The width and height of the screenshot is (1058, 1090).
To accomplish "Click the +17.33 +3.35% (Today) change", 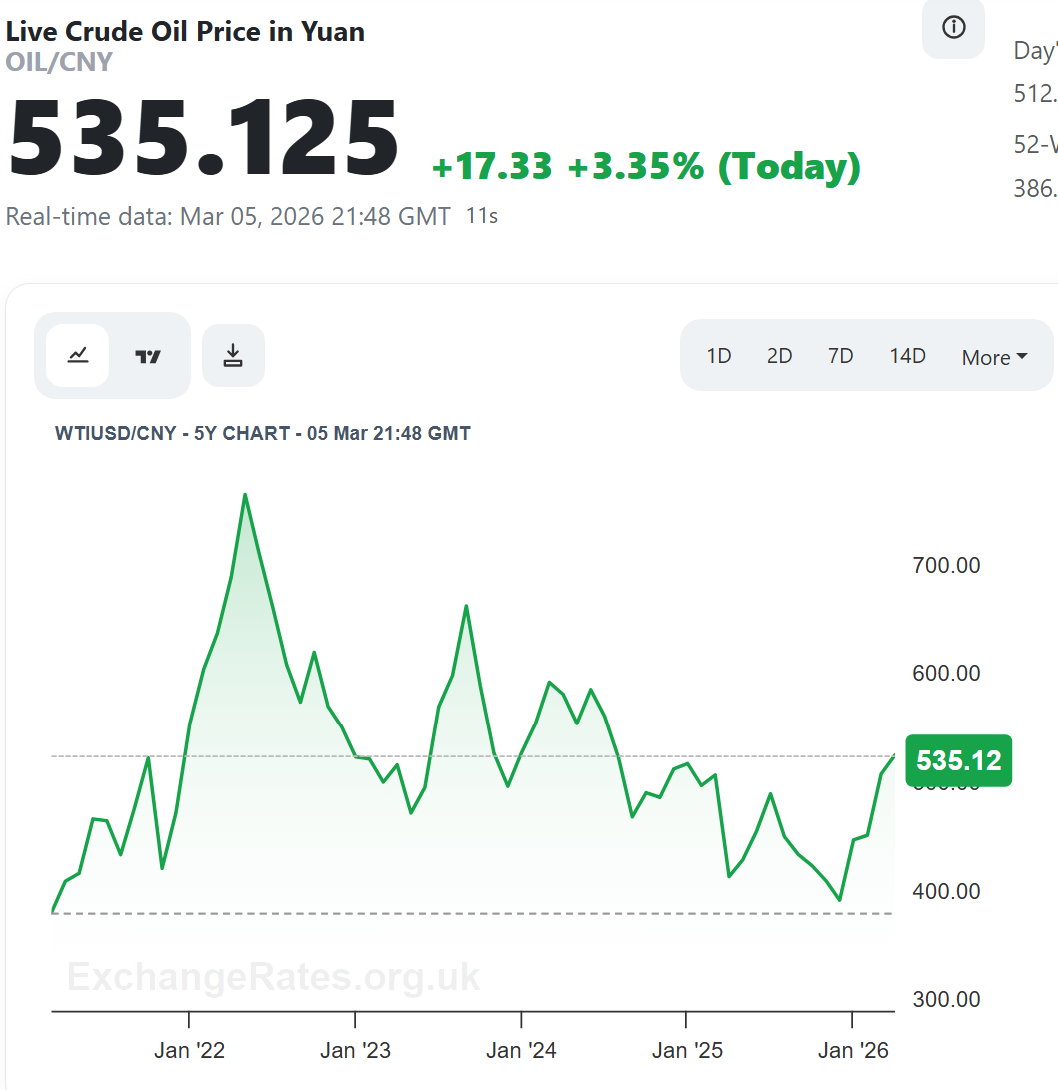I will (x=646, y=166).
